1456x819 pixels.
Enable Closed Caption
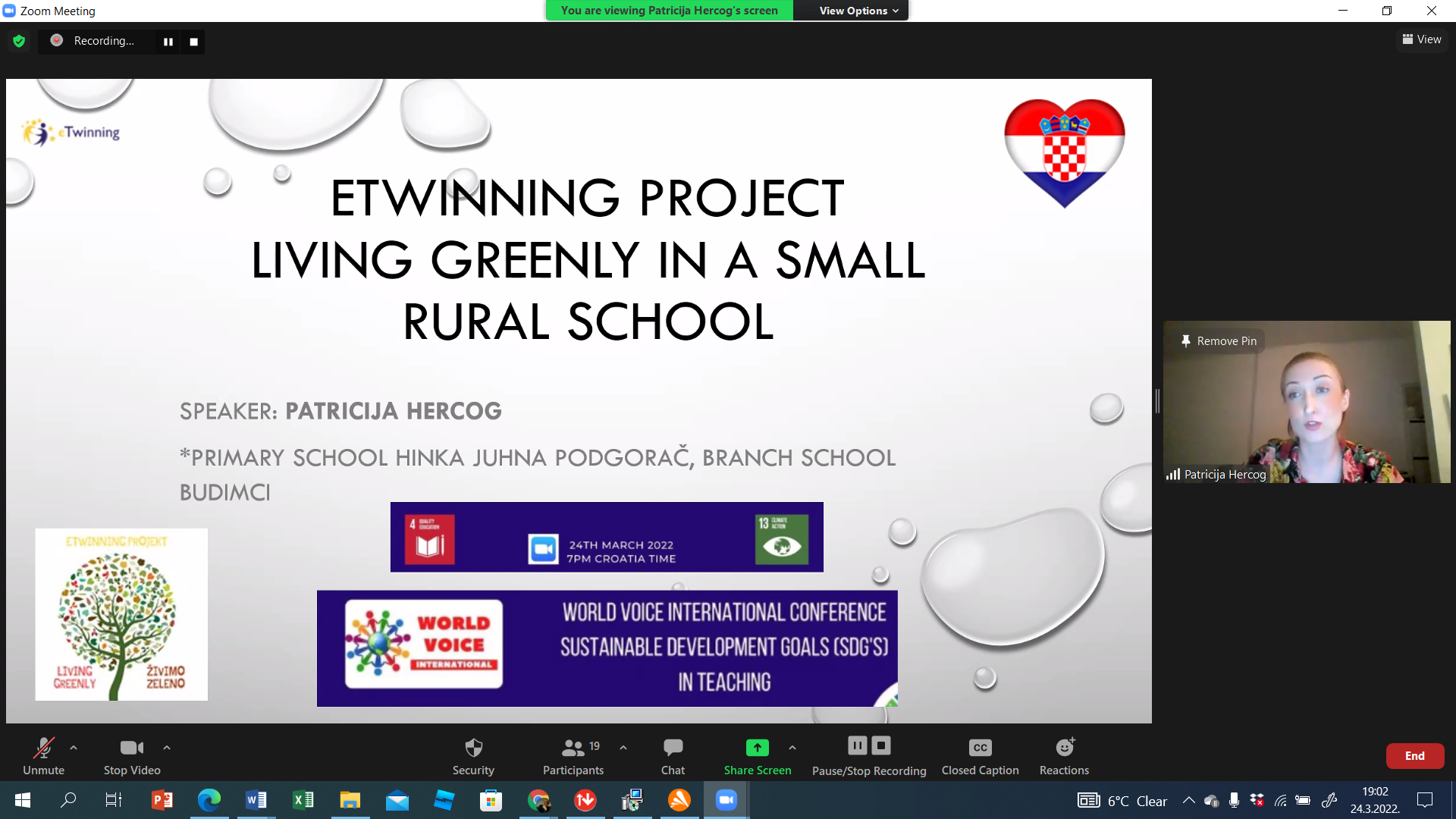[x=980, y=756]
